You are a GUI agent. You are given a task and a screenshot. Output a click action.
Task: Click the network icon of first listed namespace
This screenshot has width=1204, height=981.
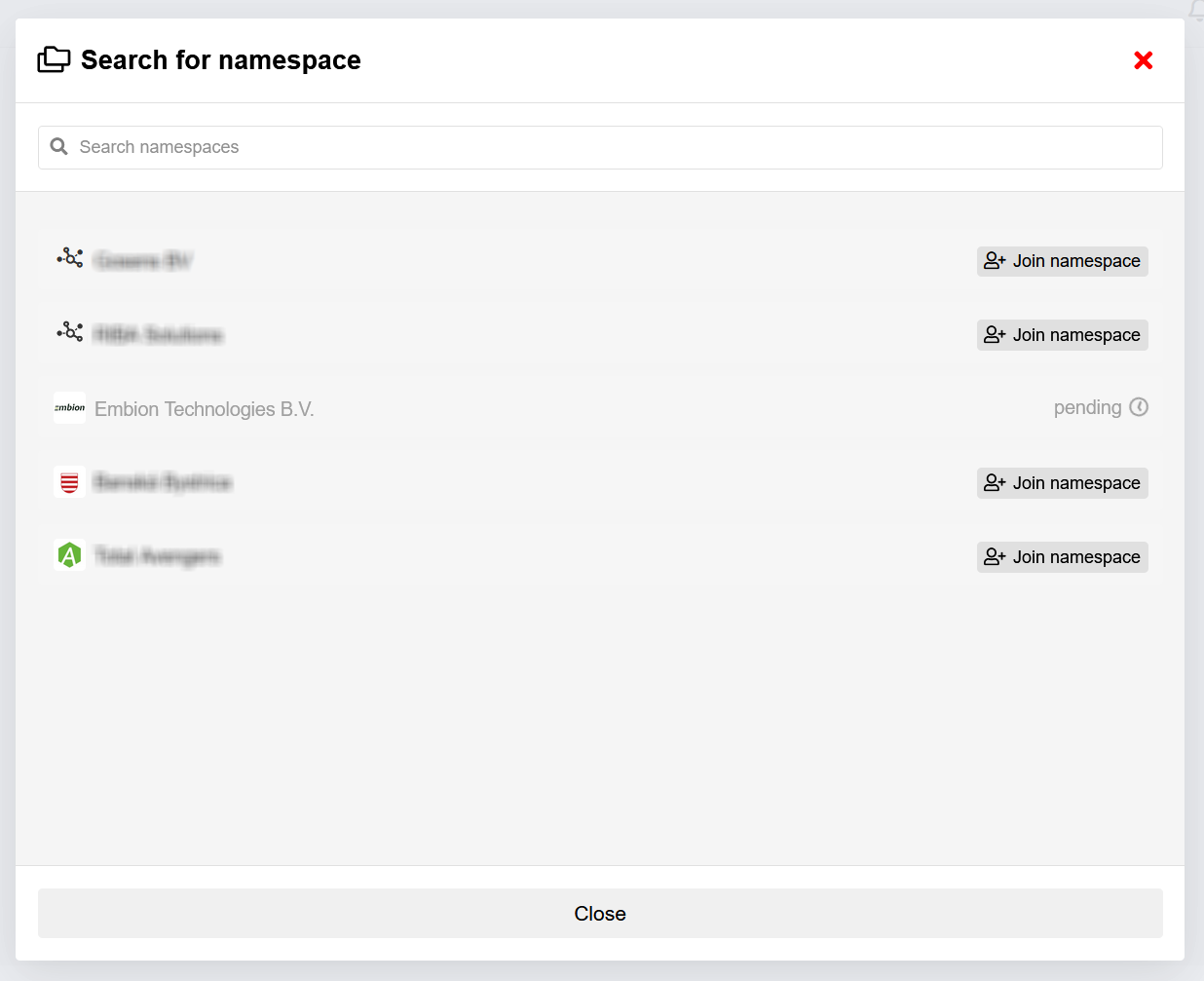click(x=69, y=258)
